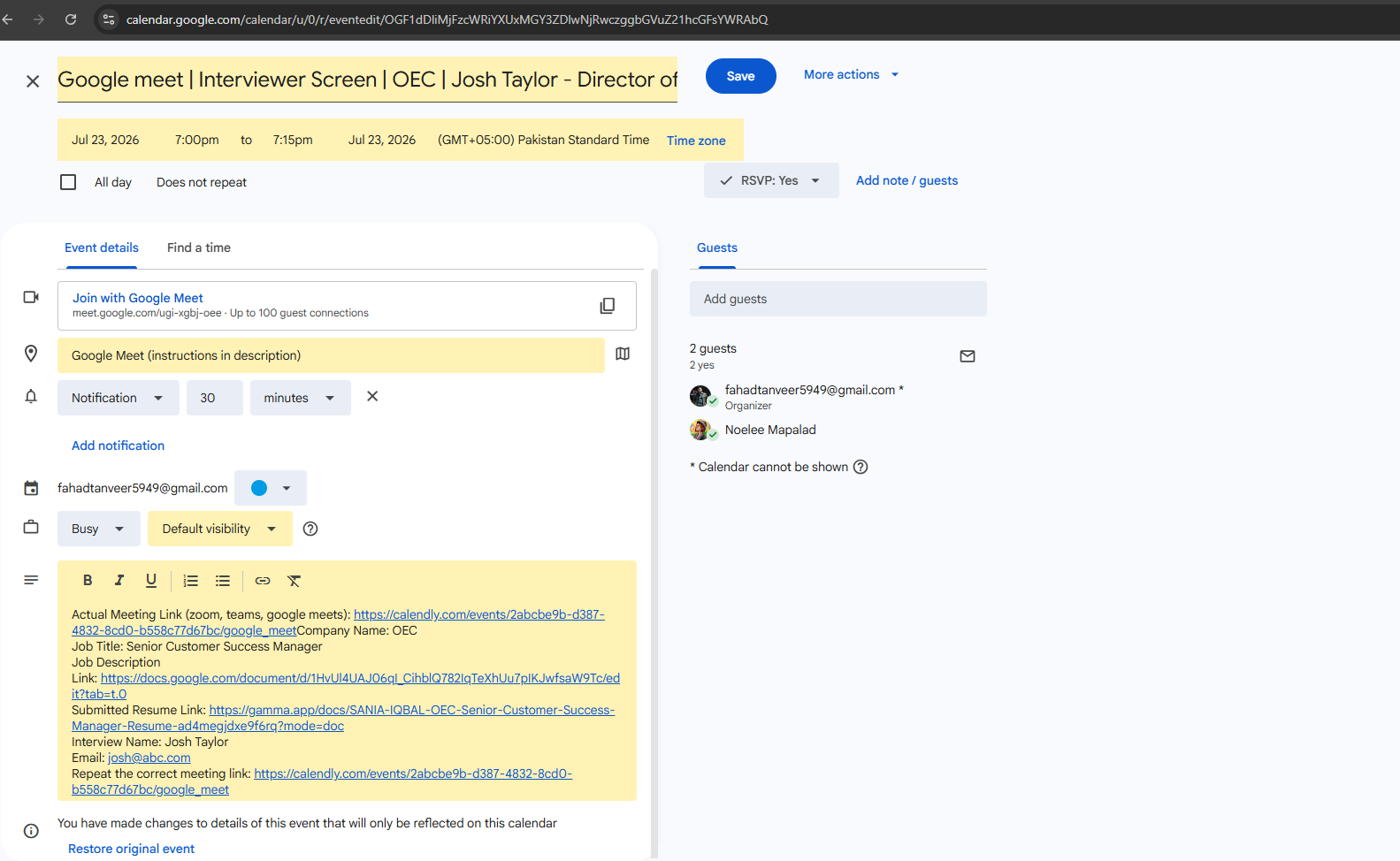Click Noelee Mapalad's guest avatar

[701, 430]
